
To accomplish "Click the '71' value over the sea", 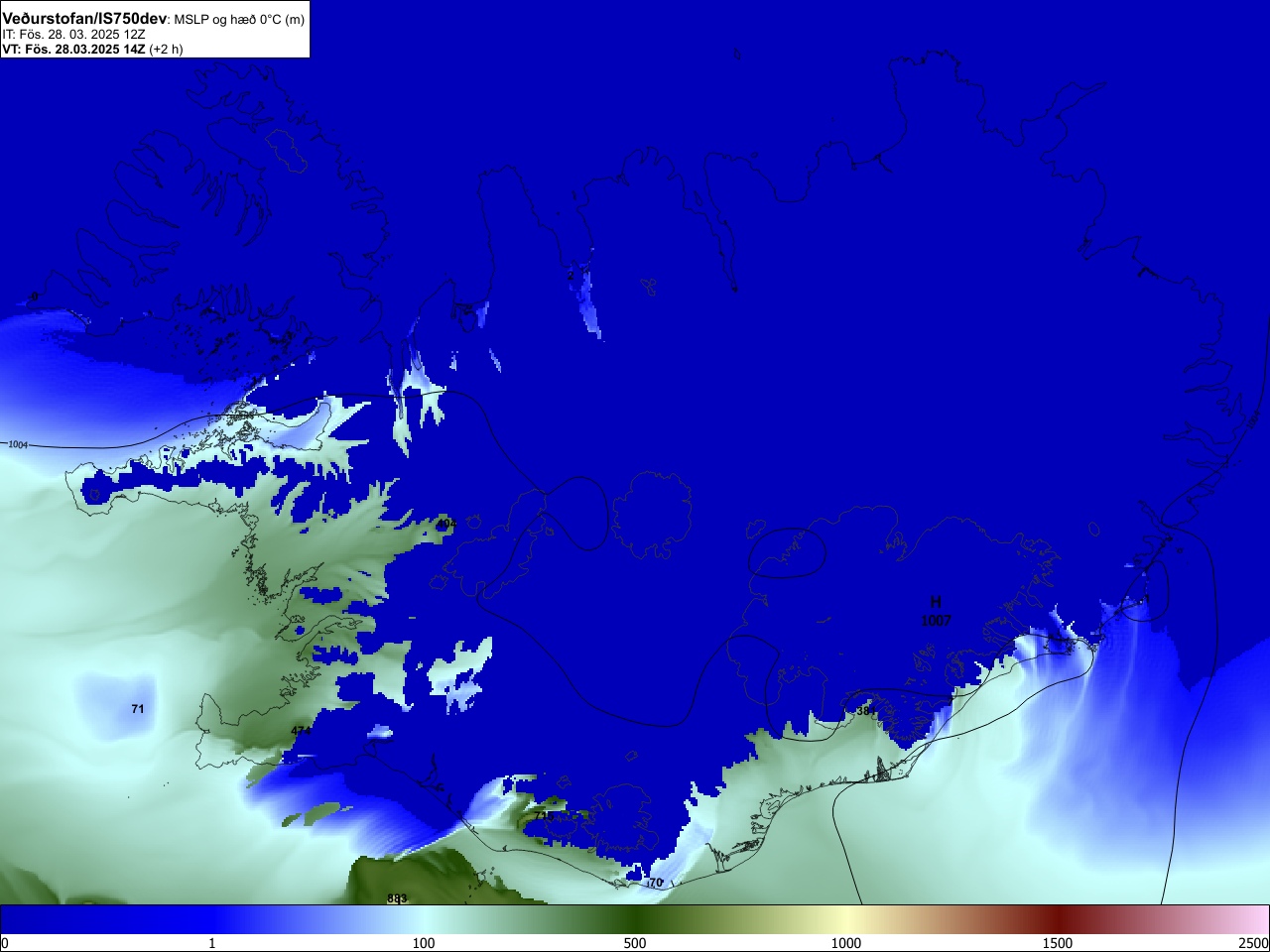I will click(138, 709).
